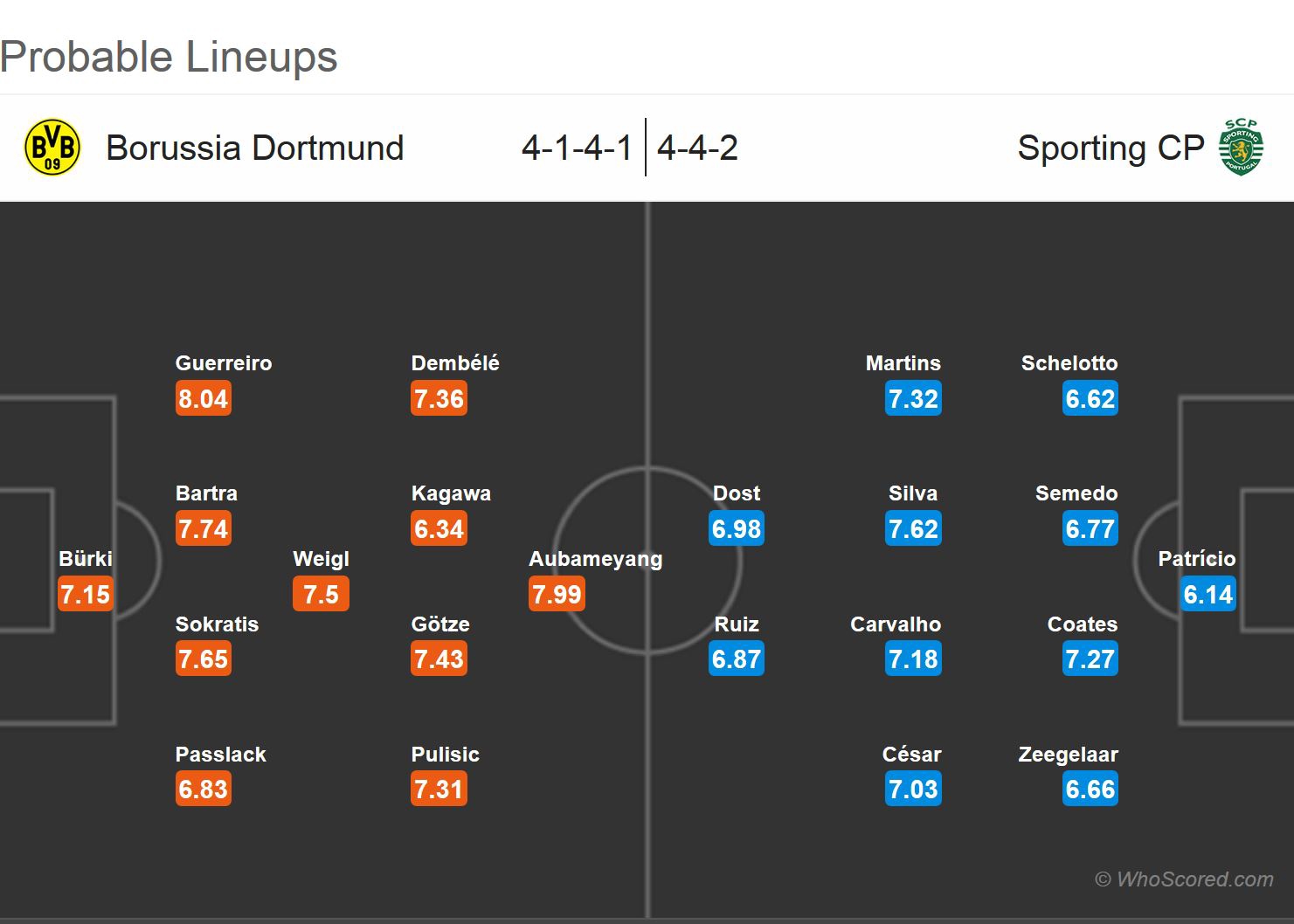Select Guerreiro's 8.04 rating badge

203,399
